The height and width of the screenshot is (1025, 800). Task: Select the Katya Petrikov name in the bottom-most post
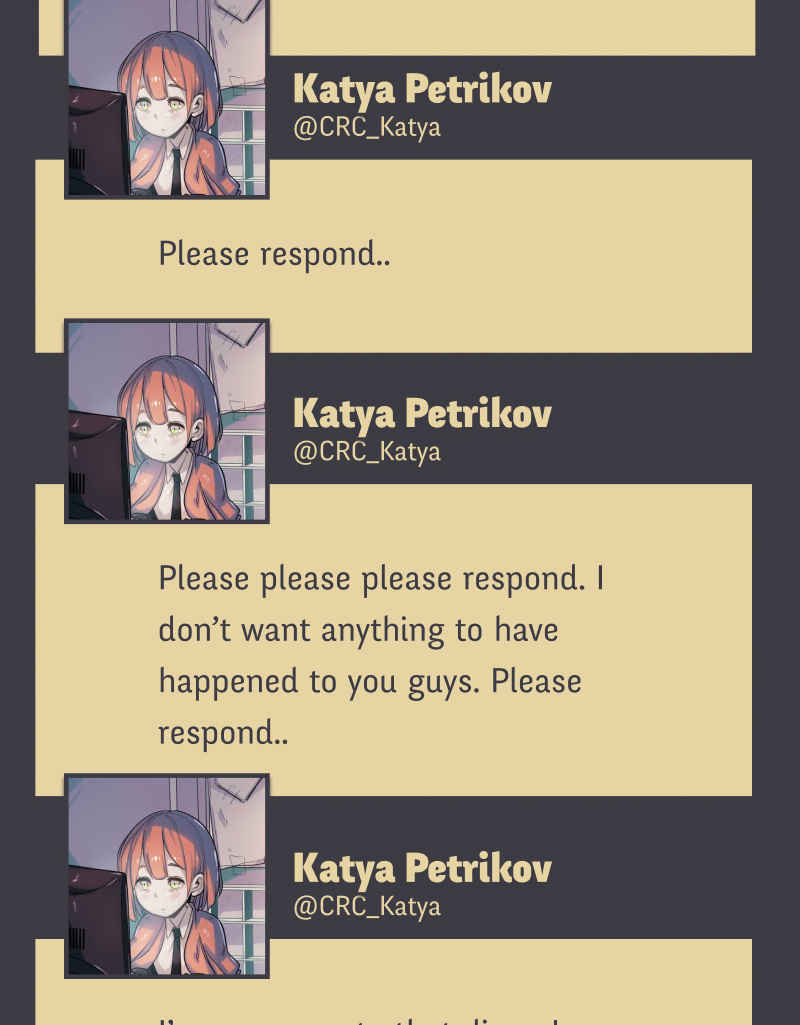coord(422,869)
